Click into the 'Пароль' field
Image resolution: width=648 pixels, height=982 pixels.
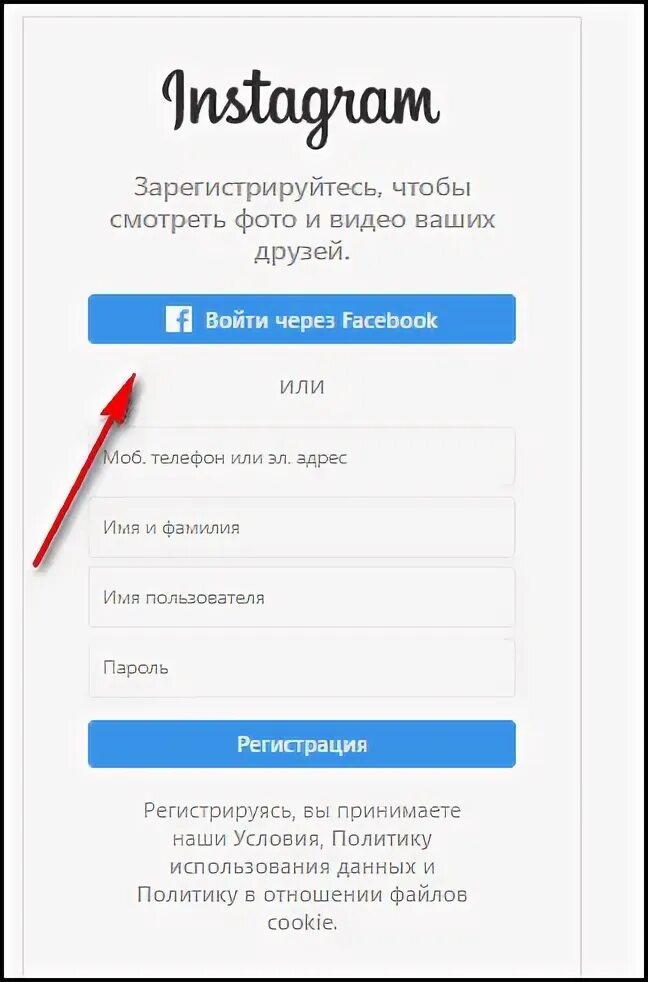tap(302, 668)
